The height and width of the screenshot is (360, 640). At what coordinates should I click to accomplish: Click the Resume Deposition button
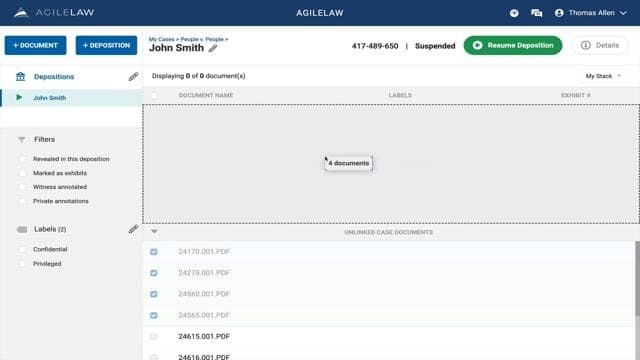pyautogui.click(x=513, y=45)
